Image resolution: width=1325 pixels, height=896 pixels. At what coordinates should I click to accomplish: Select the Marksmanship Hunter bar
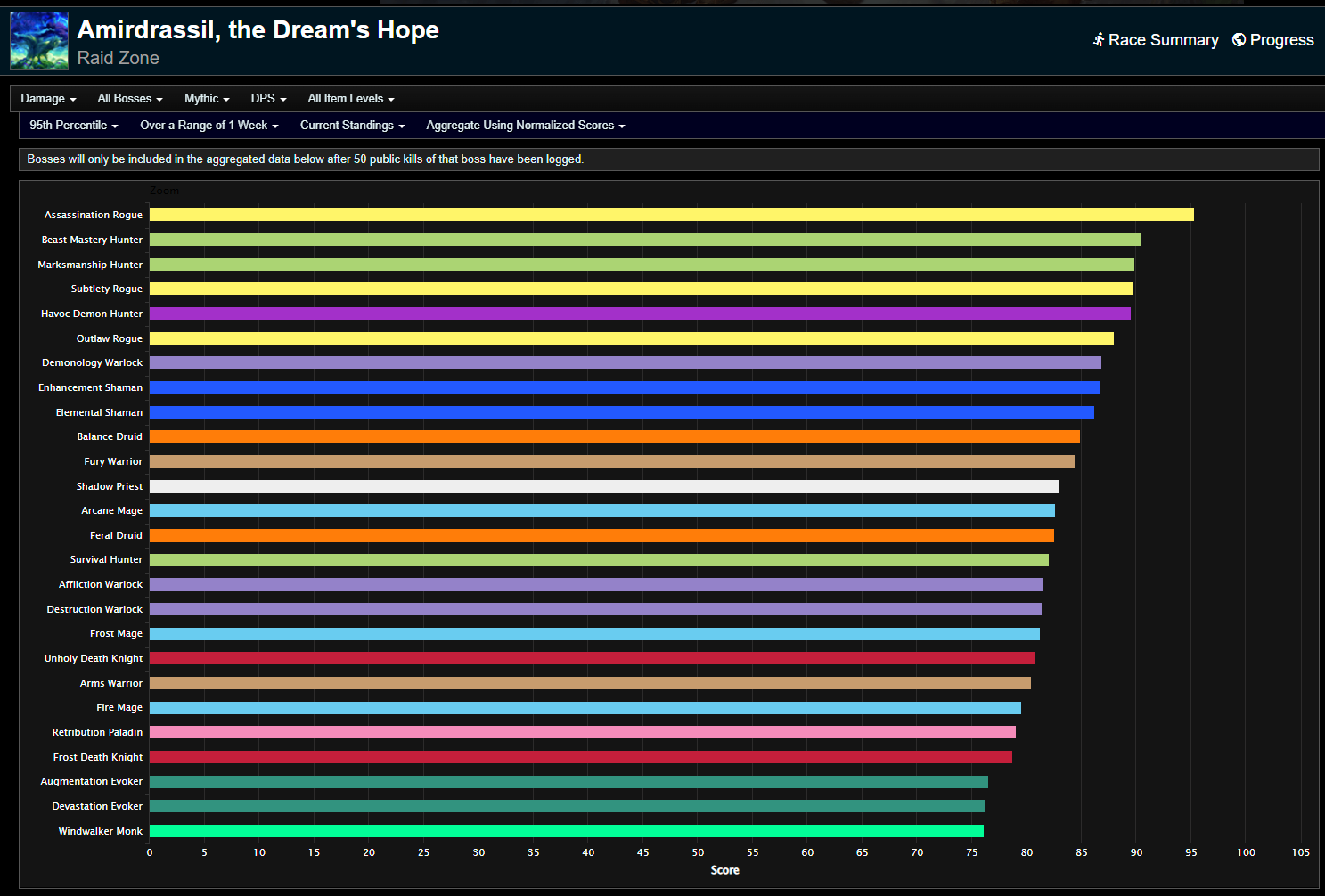point(642,265)
